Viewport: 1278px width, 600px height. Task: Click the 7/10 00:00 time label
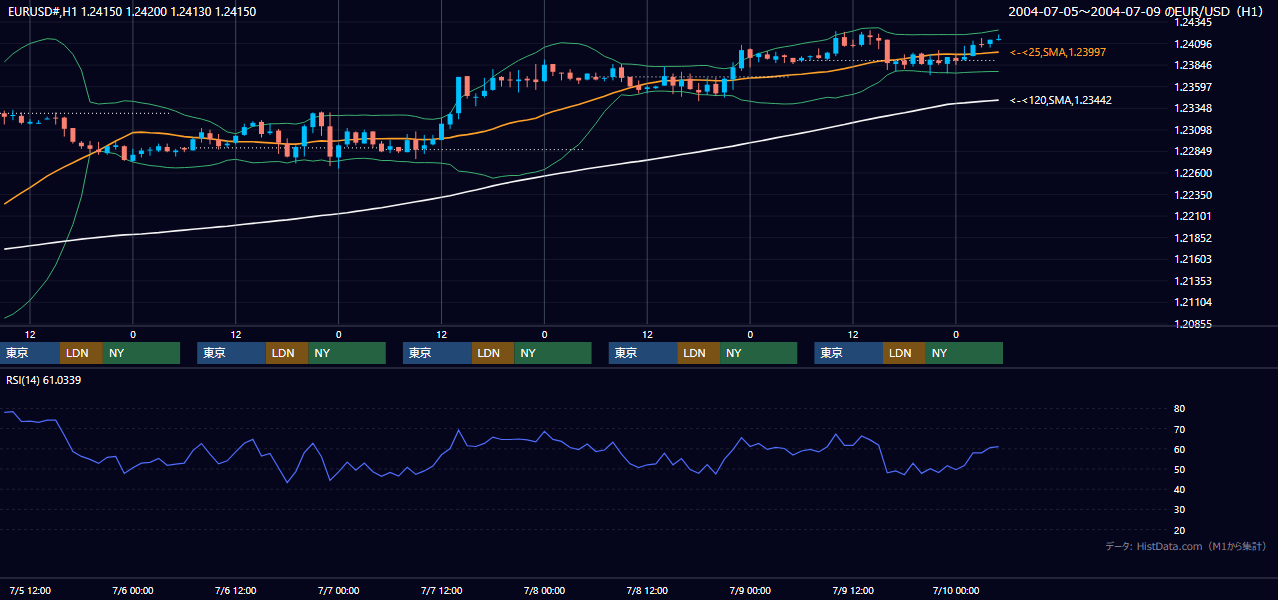tap(956, 590)
